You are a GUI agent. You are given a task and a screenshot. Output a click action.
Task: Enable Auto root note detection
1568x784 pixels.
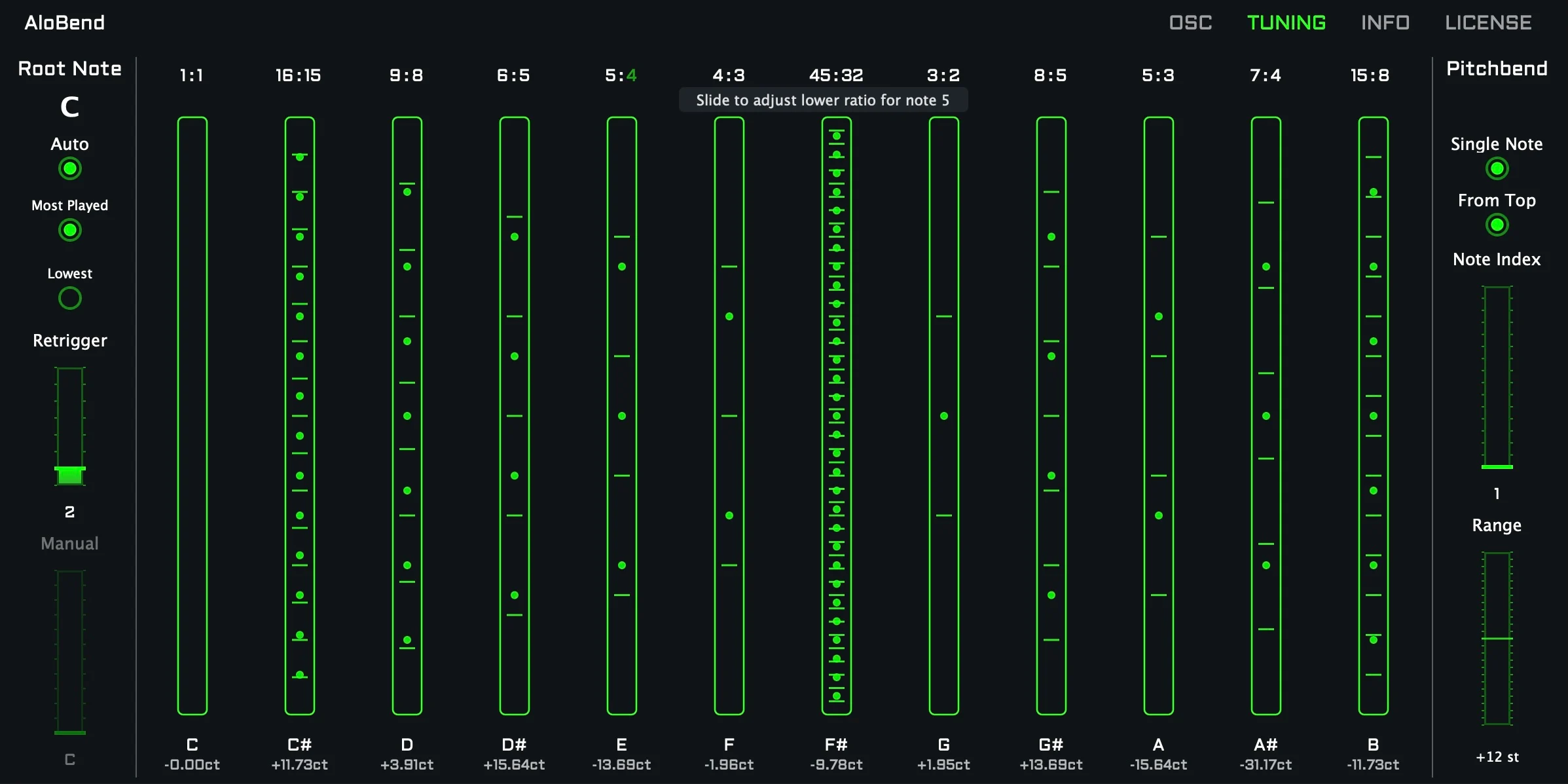coord(69,168)
